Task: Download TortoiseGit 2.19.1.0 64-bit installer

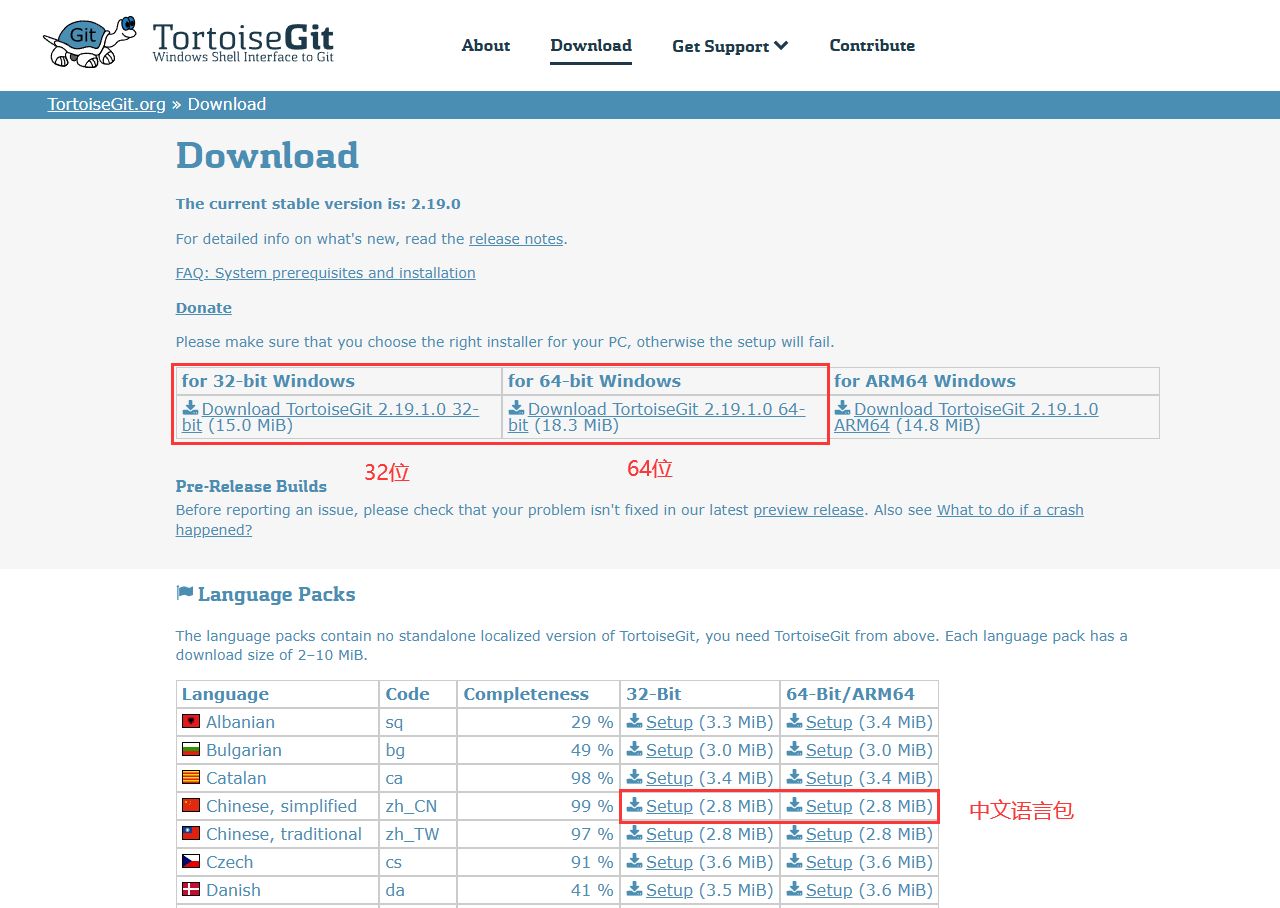Action: [x=656, y=417]
